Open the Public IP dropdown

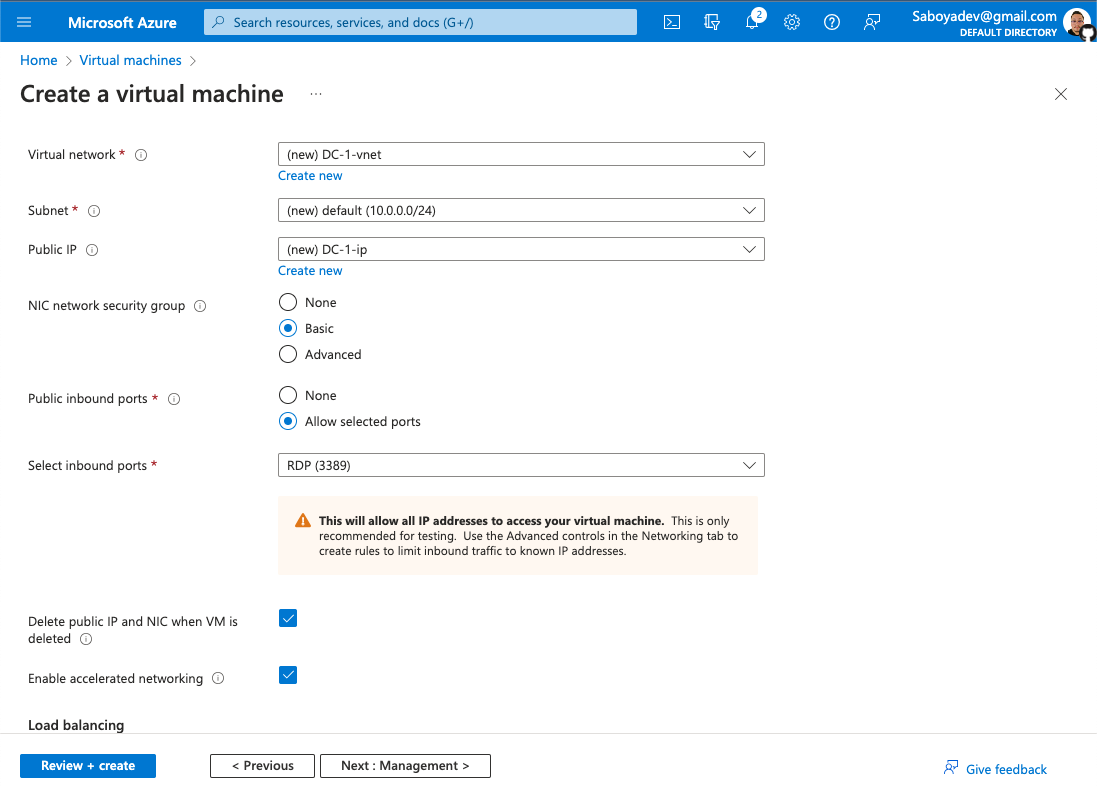[x=521, y=249]
